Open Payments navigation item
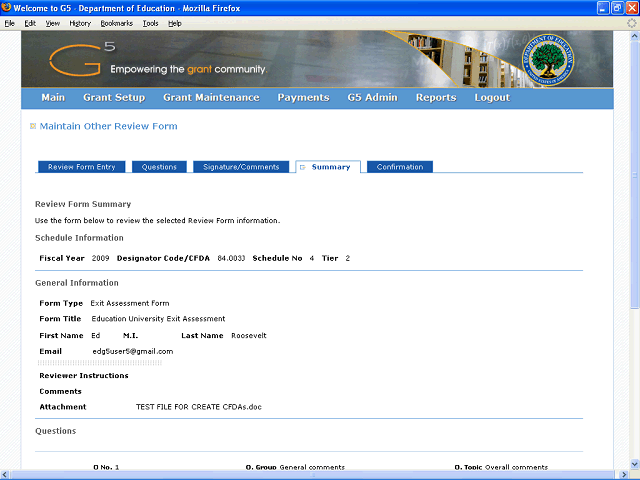 [303, 98]
